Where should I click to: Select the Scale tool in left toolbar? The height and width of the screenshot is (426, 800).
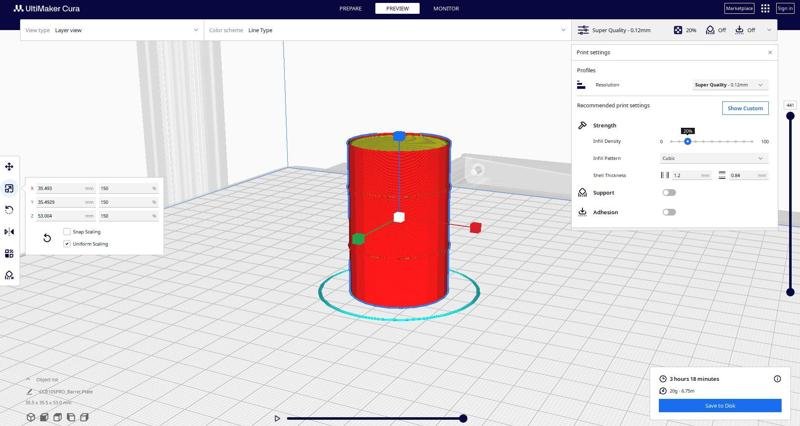[9, 188]
